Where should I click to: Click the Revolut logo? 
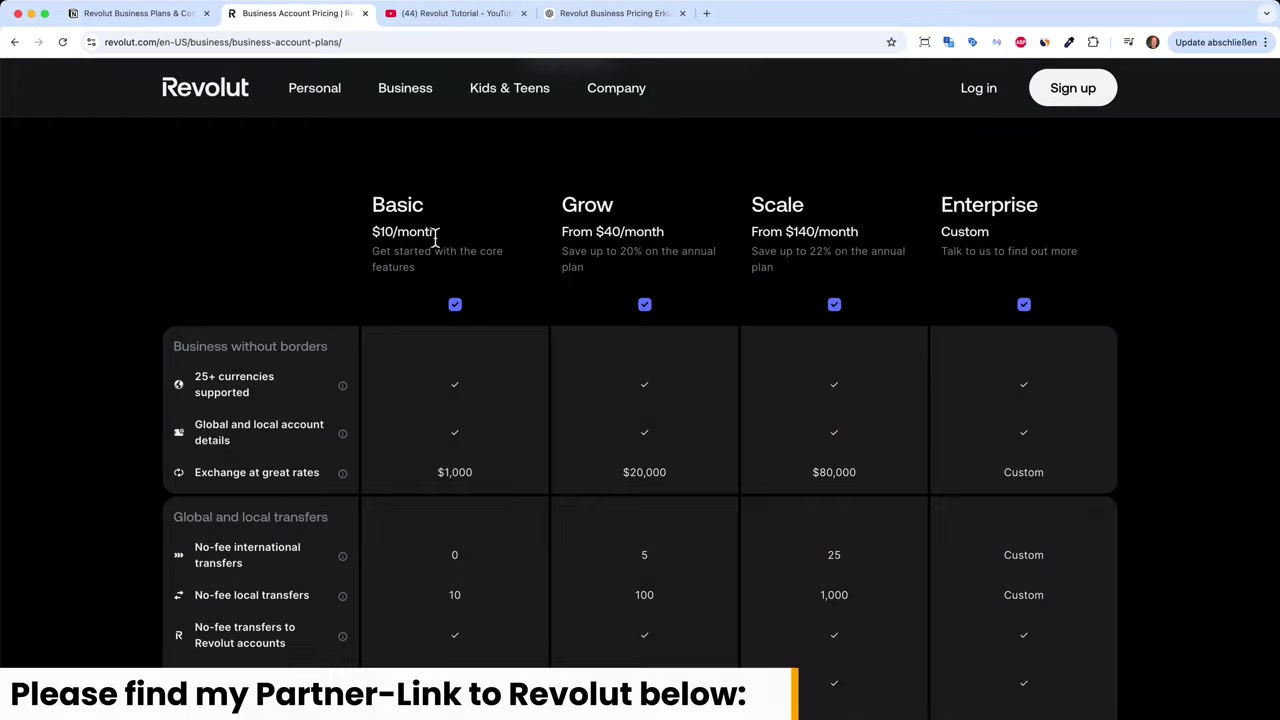tap(205, 88)
